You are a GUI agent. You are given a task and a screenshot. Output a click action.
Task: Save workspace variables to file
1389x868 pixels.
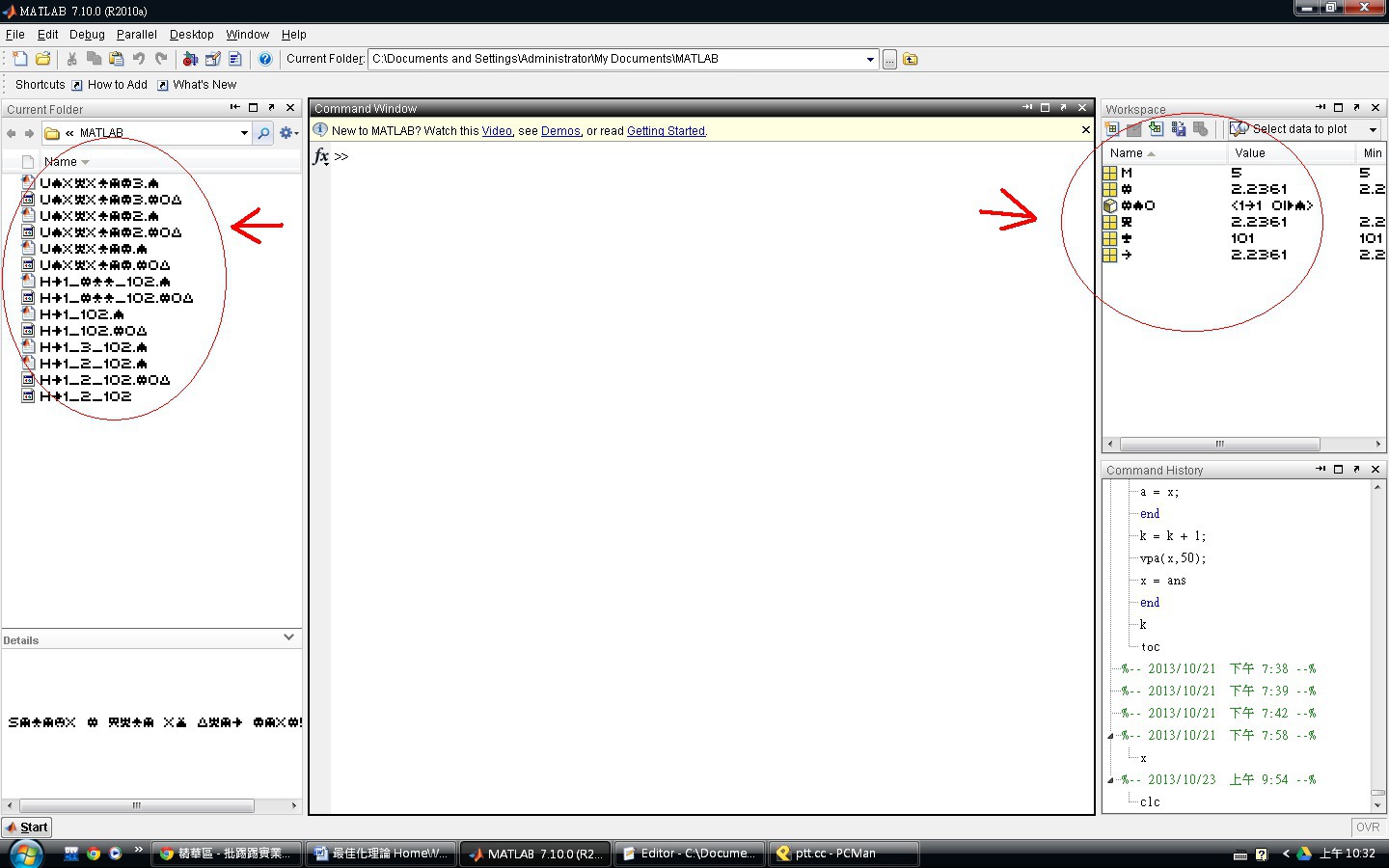coord(1178,128)
